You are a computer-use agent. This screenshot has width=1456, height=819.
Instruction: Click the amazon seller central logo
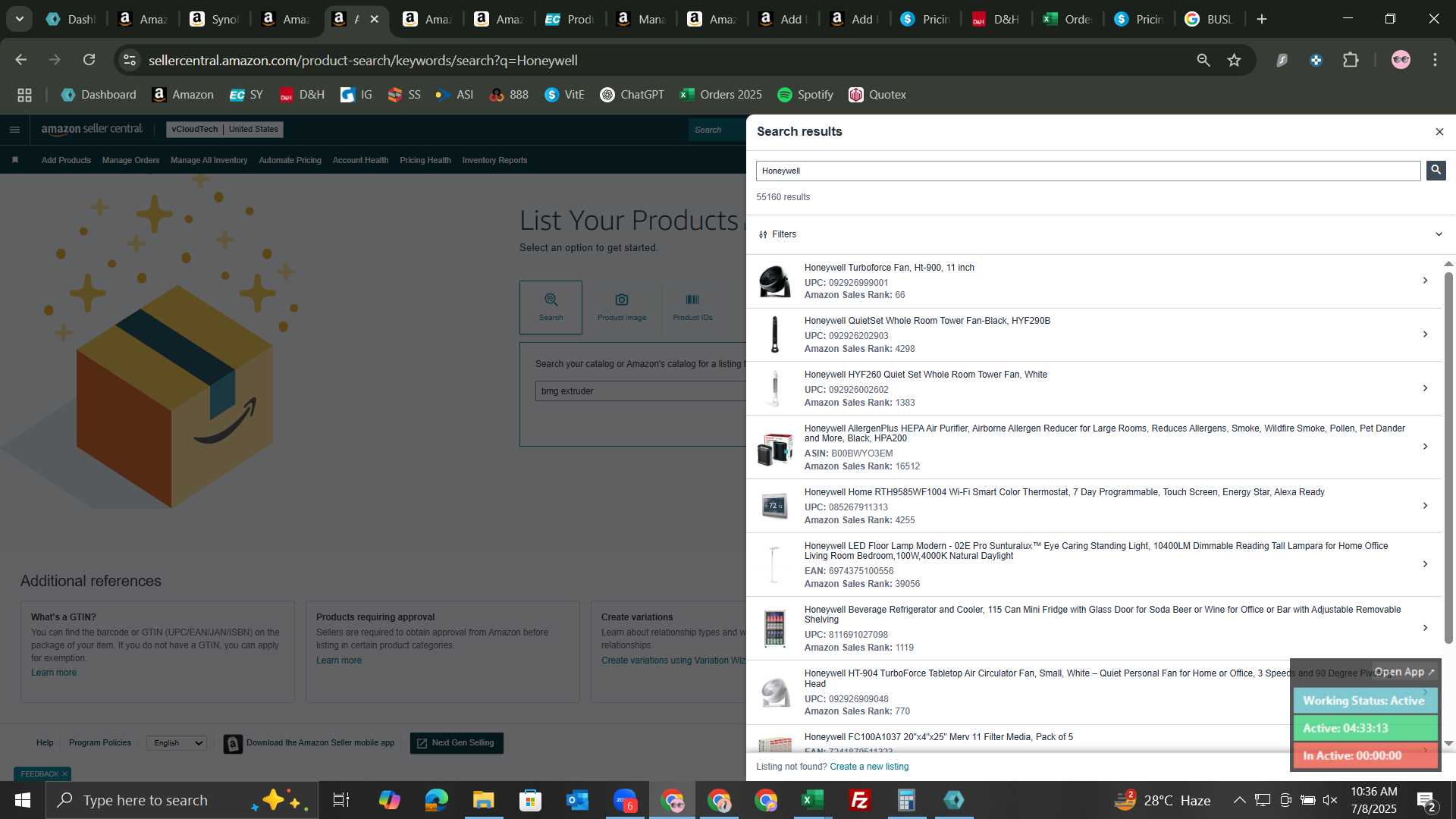click(92, 129)
